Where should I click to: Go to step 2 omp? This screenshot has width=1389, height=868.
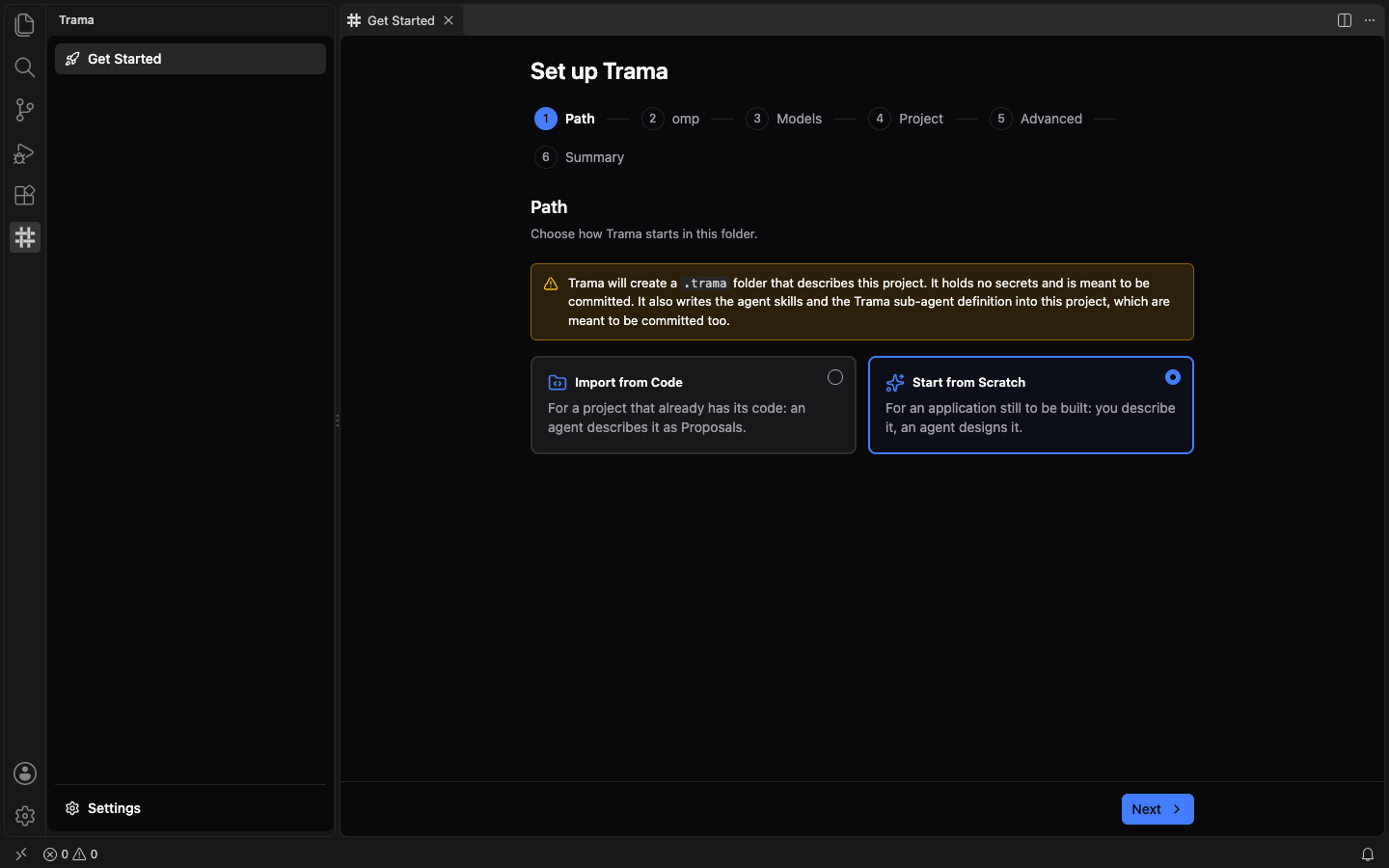click(671, 119)
